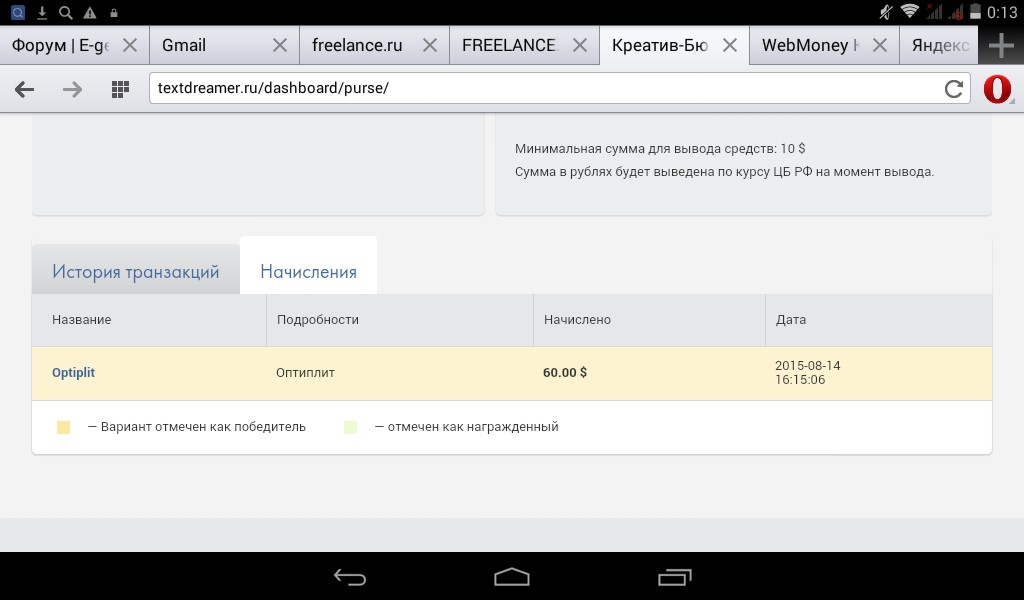Close the freelance.ru tab
The width and height of the screenshot is (1024, 600).
[430, 45]
